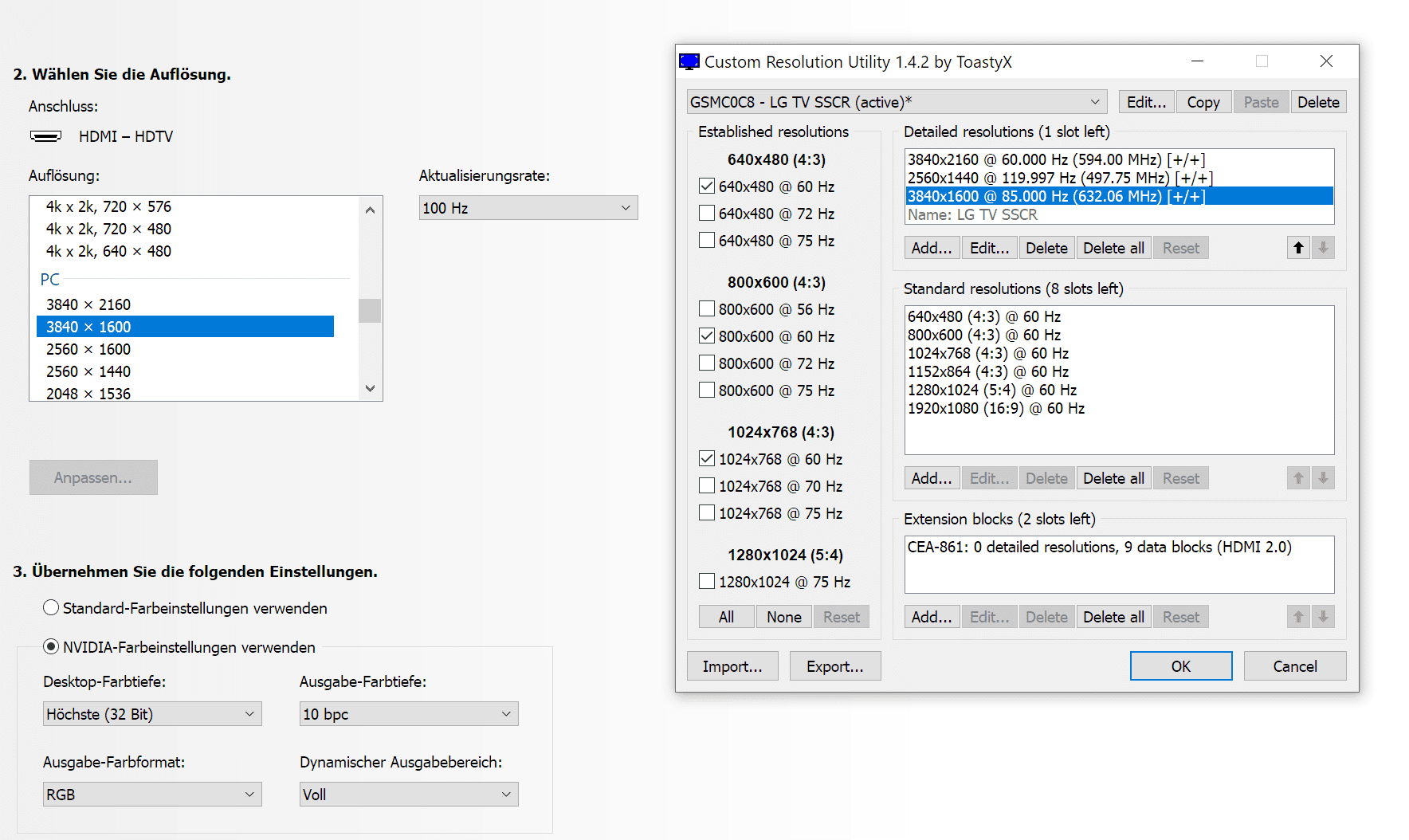
Task: Click the Copy button
Action: (x=1203, y=102)
